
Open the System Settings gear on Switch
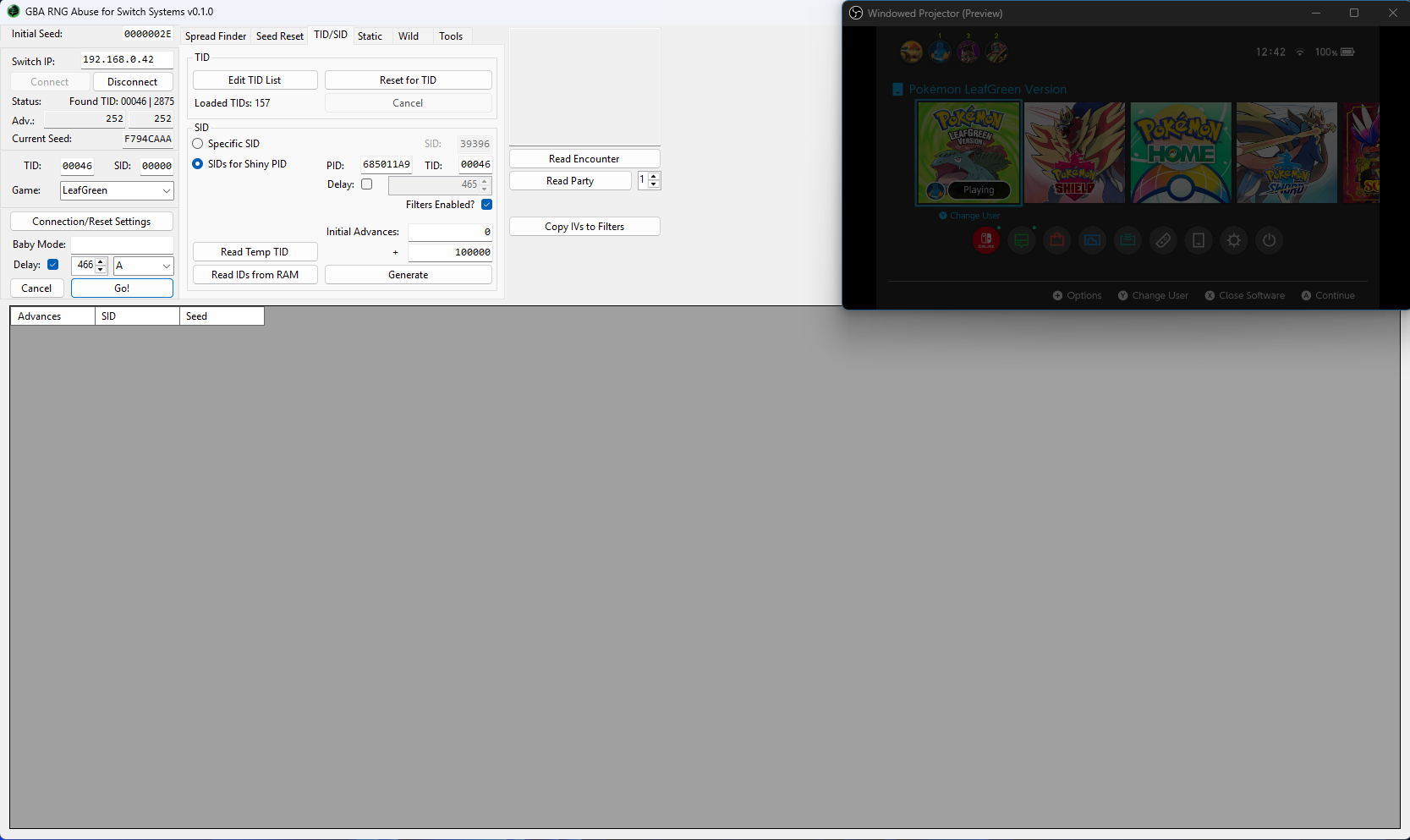[1234, 240]
